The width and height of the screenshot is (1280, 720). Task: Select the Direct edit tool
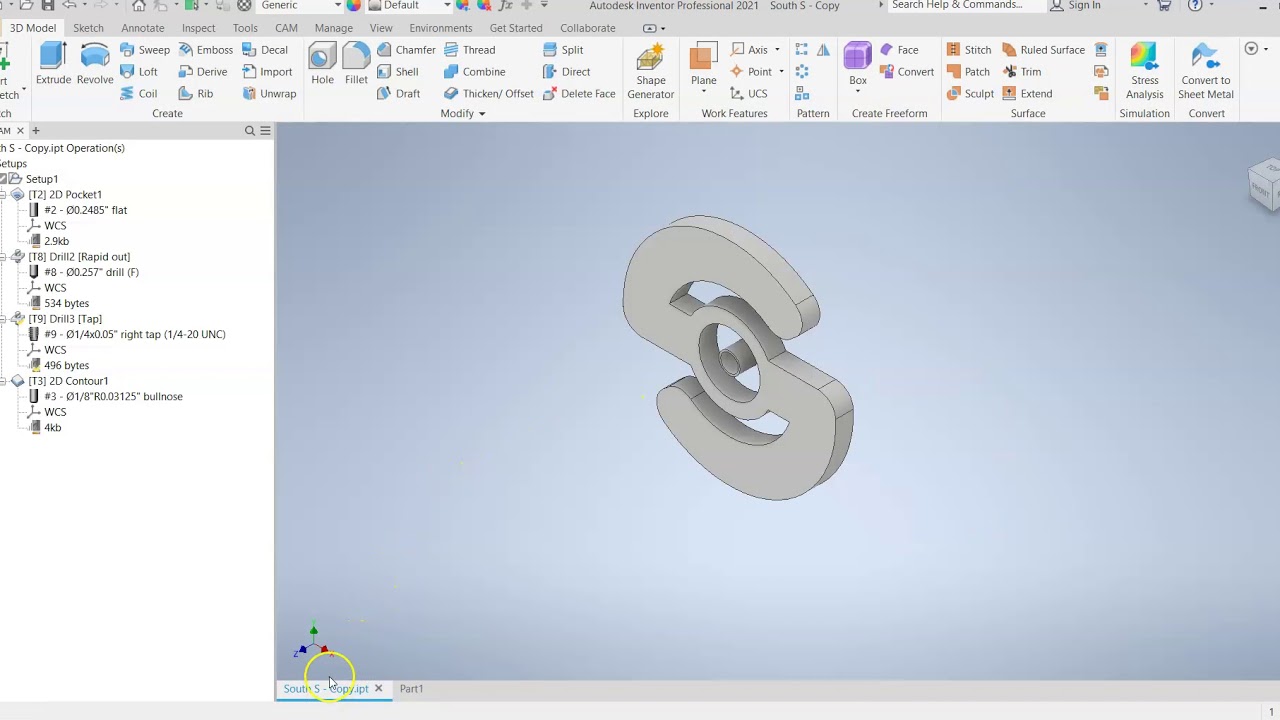pyautogui.click(x=566, y=72)
